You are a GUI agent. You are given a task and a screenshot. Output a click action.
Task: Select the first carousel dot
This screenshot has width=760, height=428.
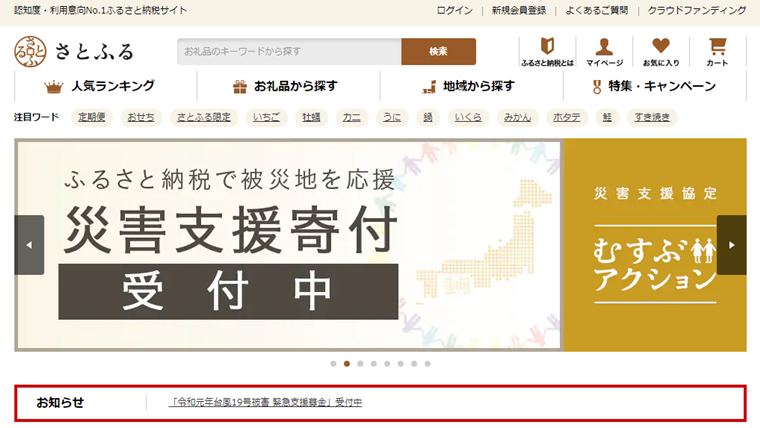[333, 364]
